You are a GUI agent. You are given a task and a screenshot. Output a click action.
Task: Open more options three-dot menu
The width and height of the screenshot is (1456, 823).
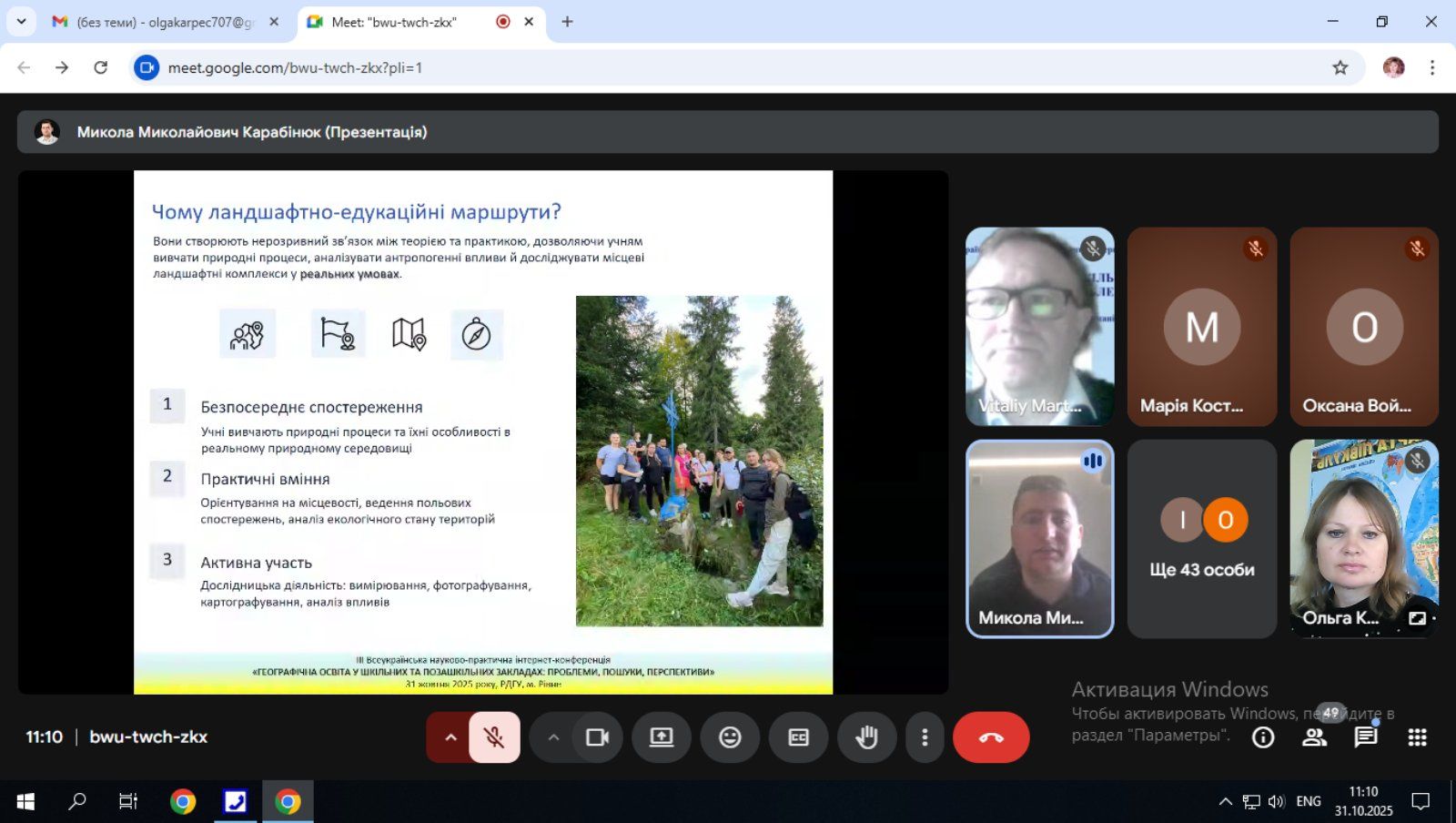[925, 737]
